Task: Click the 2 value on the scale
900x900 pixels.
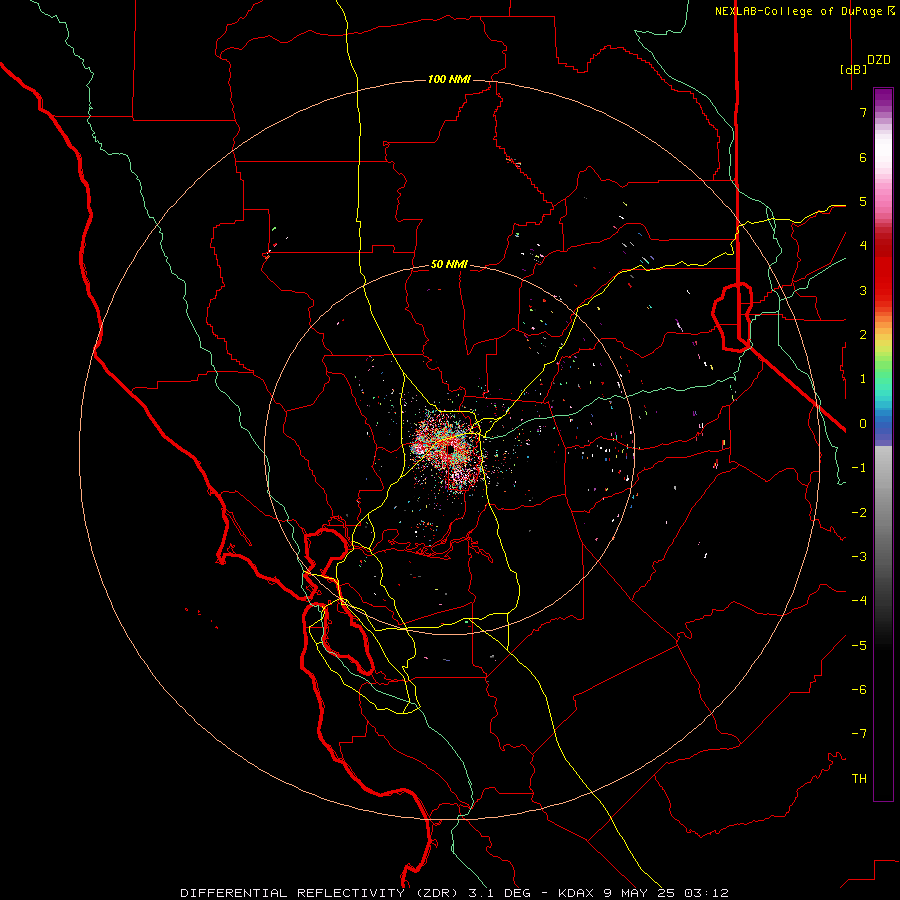Action: [x=863, y=334]
